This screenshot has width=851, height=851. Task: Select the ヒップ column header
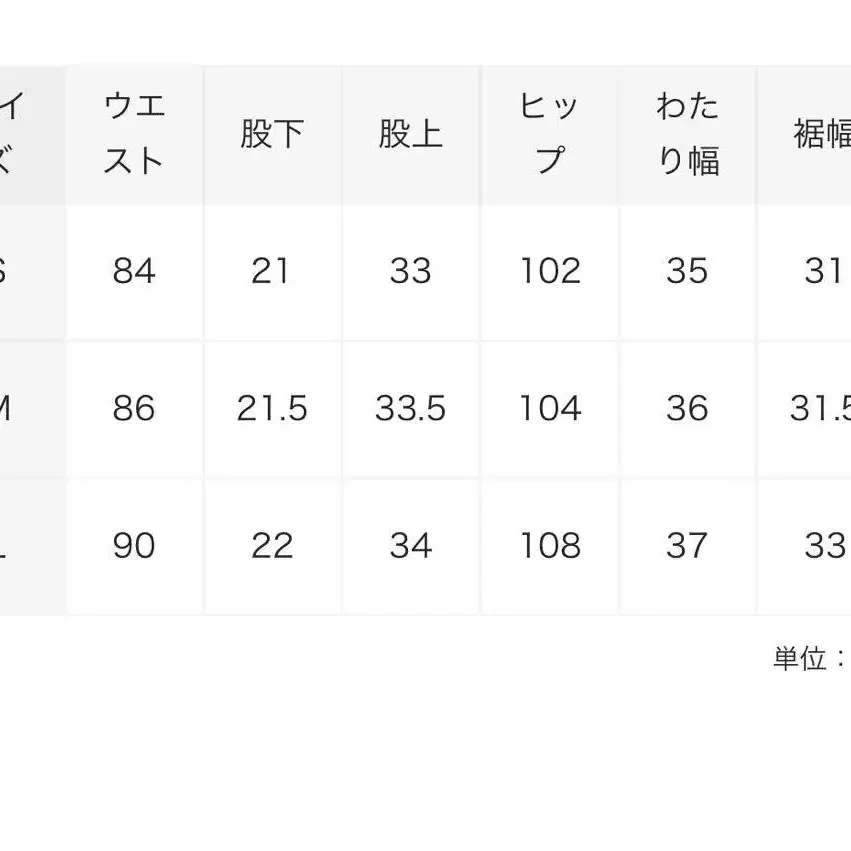coord(549,134)
